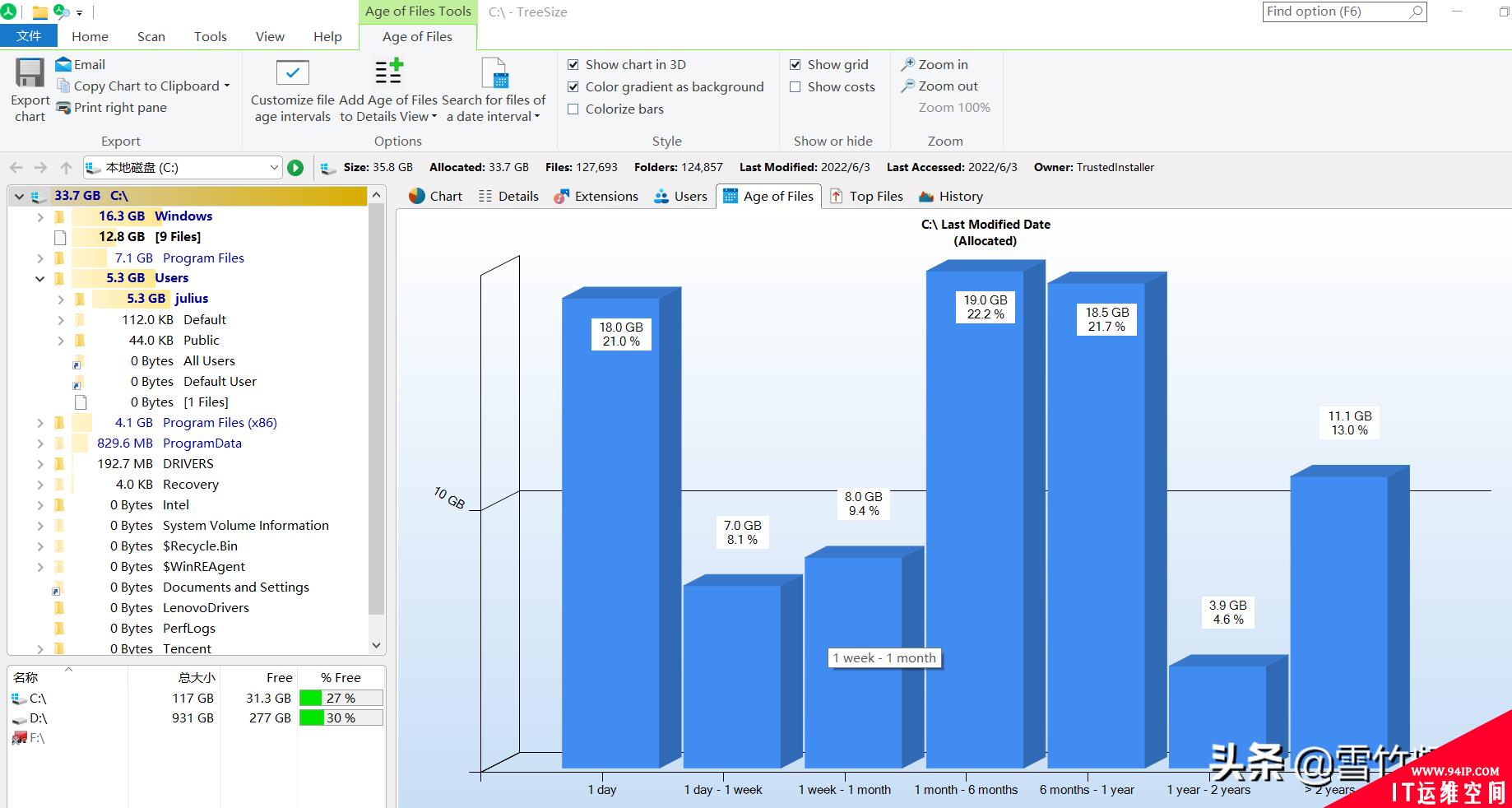1512x808 pixels.
Task: Switch to the Home ribbon tab
Action: [x=90, y=36]
